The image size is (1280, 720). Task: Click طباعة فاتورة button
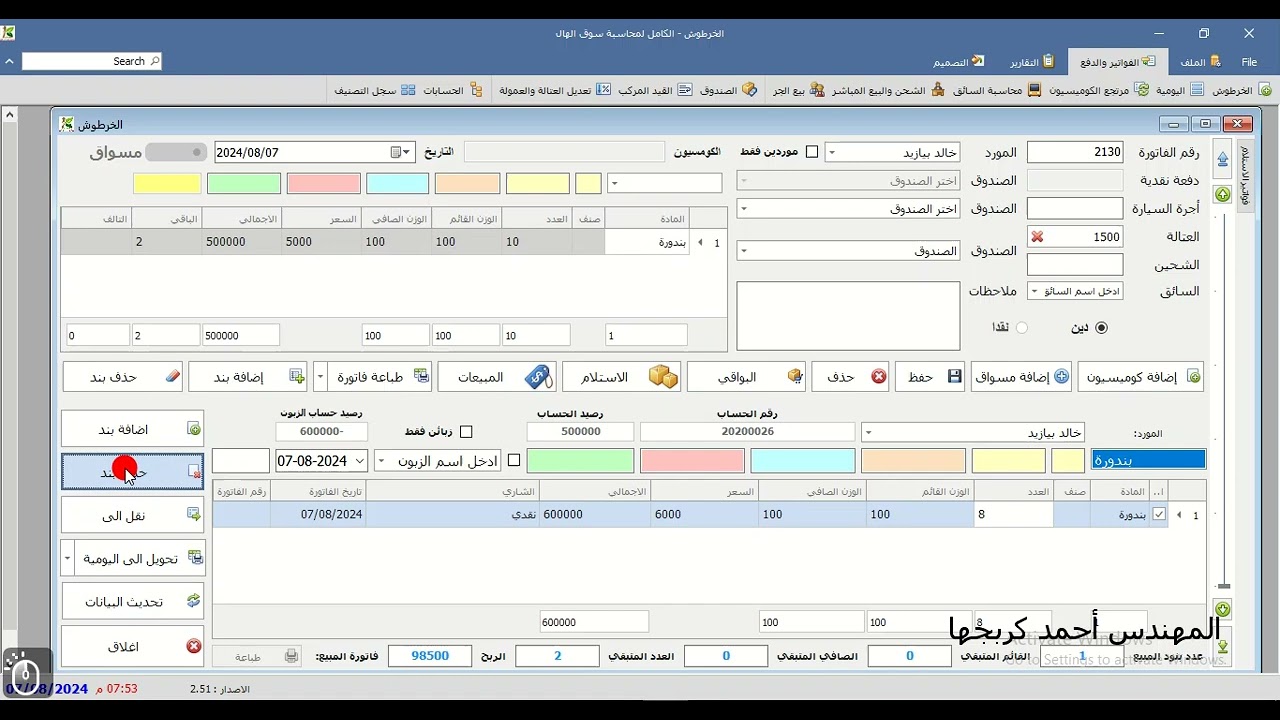coord(380,377)
